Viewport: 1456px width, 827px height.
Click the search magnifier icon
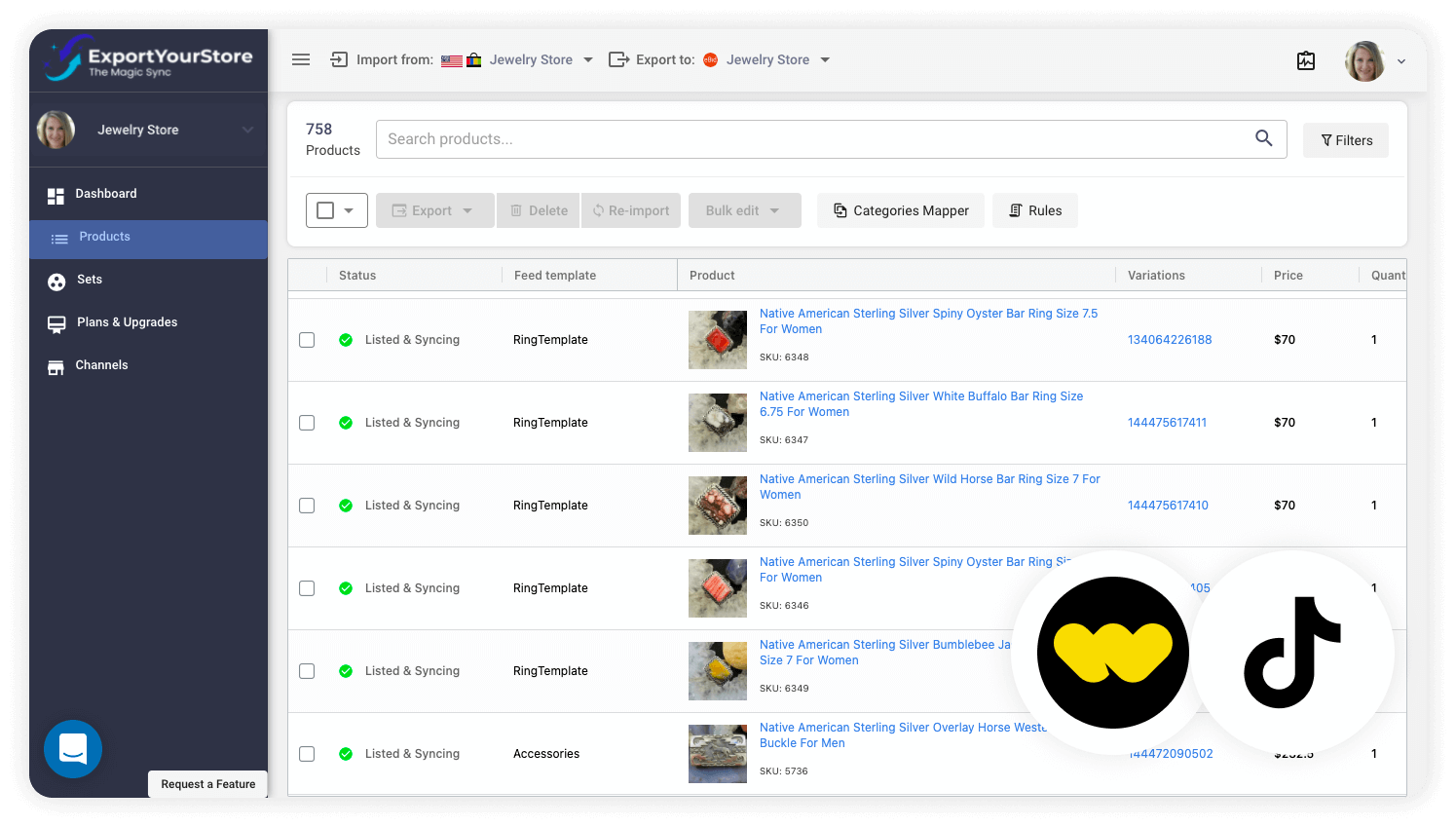1264,138
